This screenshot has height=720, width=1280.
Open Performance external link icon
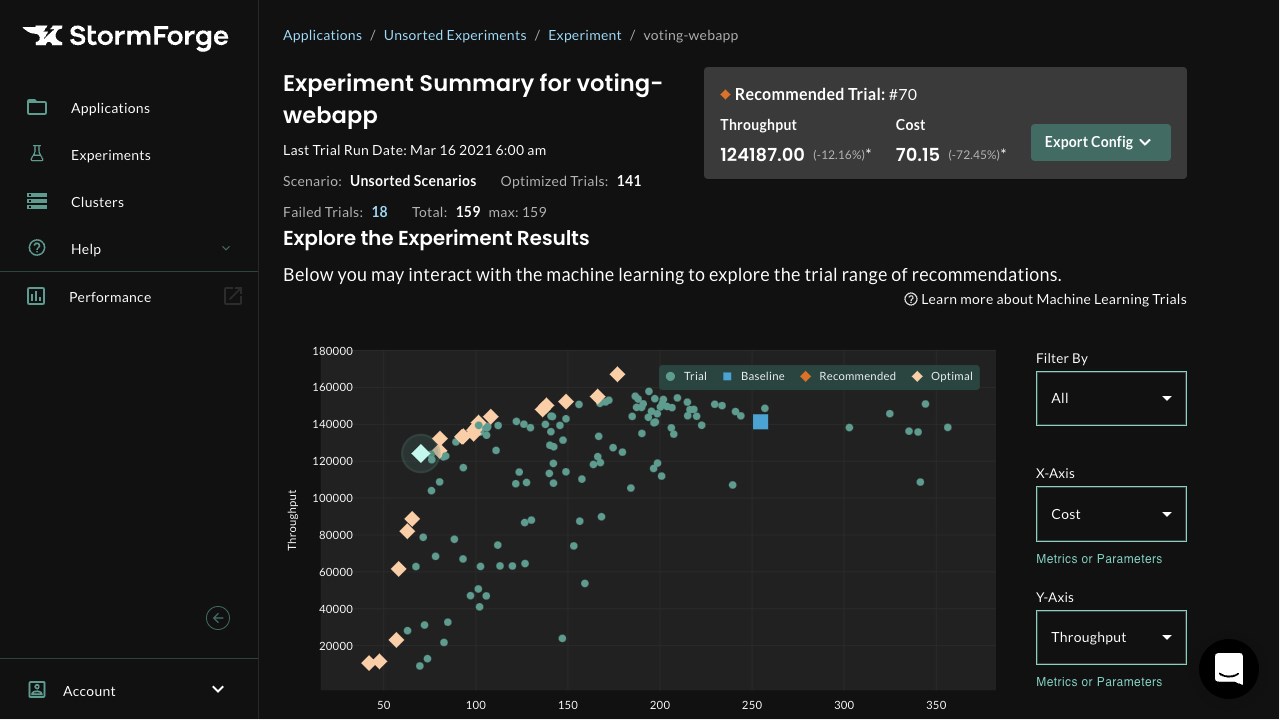click(x=233, y=296)
